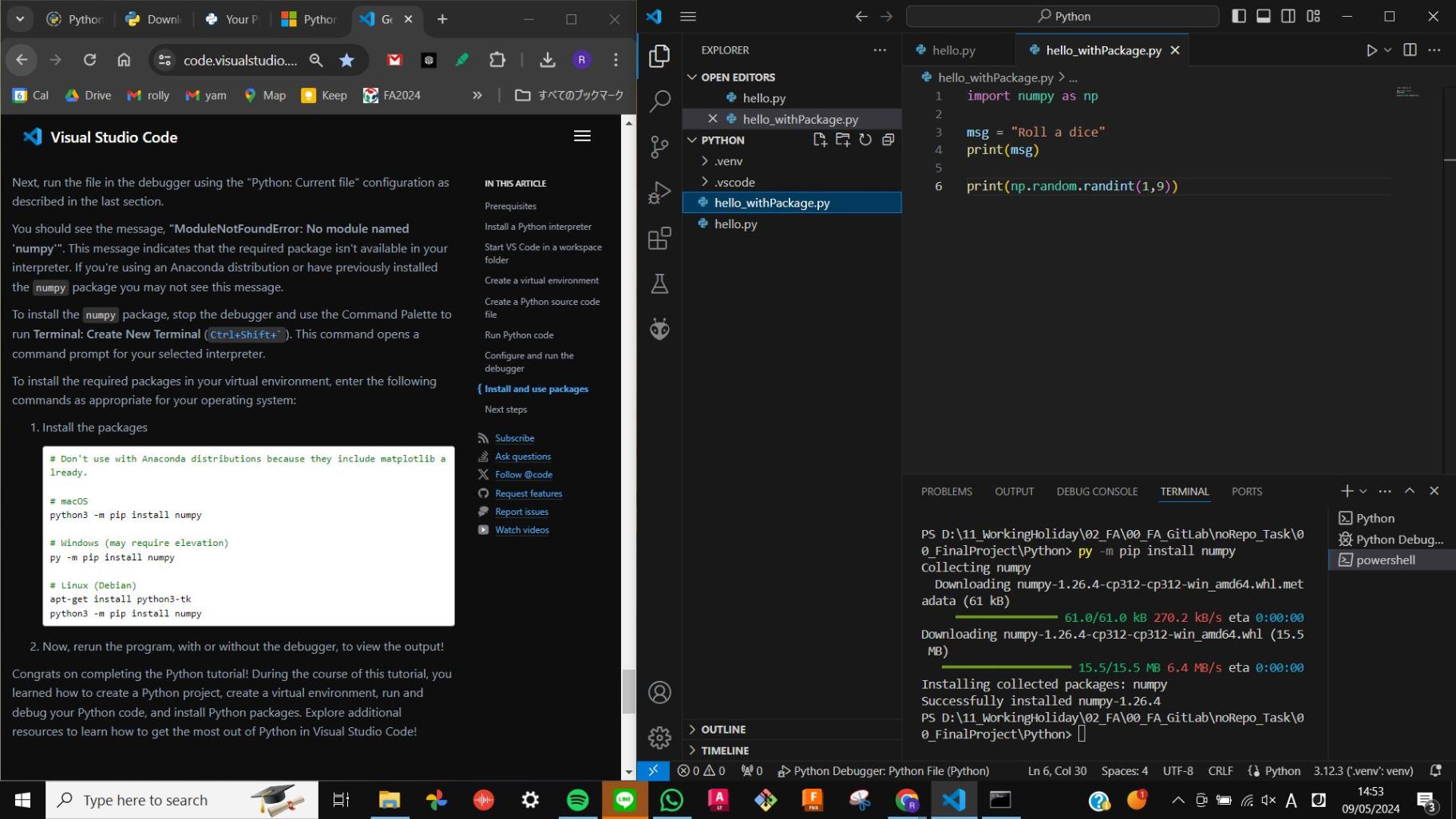Close the hello_withPackage.py editor tab
Image resolution: width=1456 pixels, height=819 pixels.
[1175, 50]
